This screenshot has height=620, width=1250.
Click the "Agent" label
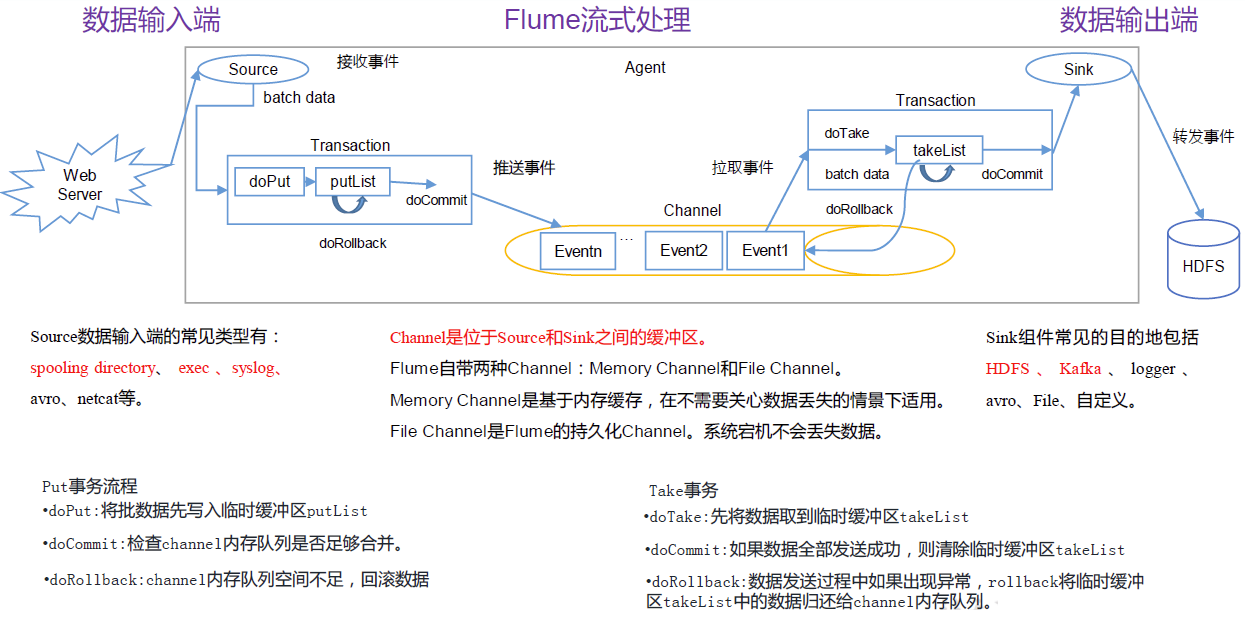click(645, 67)
